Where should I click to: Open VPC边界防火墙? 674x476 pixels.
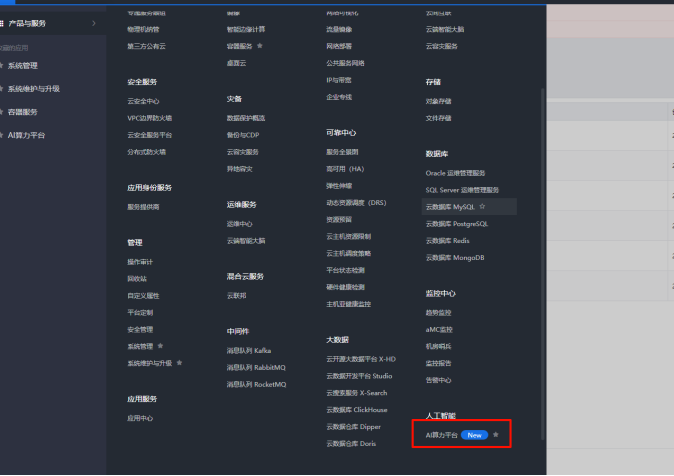[x=150, y=118]
